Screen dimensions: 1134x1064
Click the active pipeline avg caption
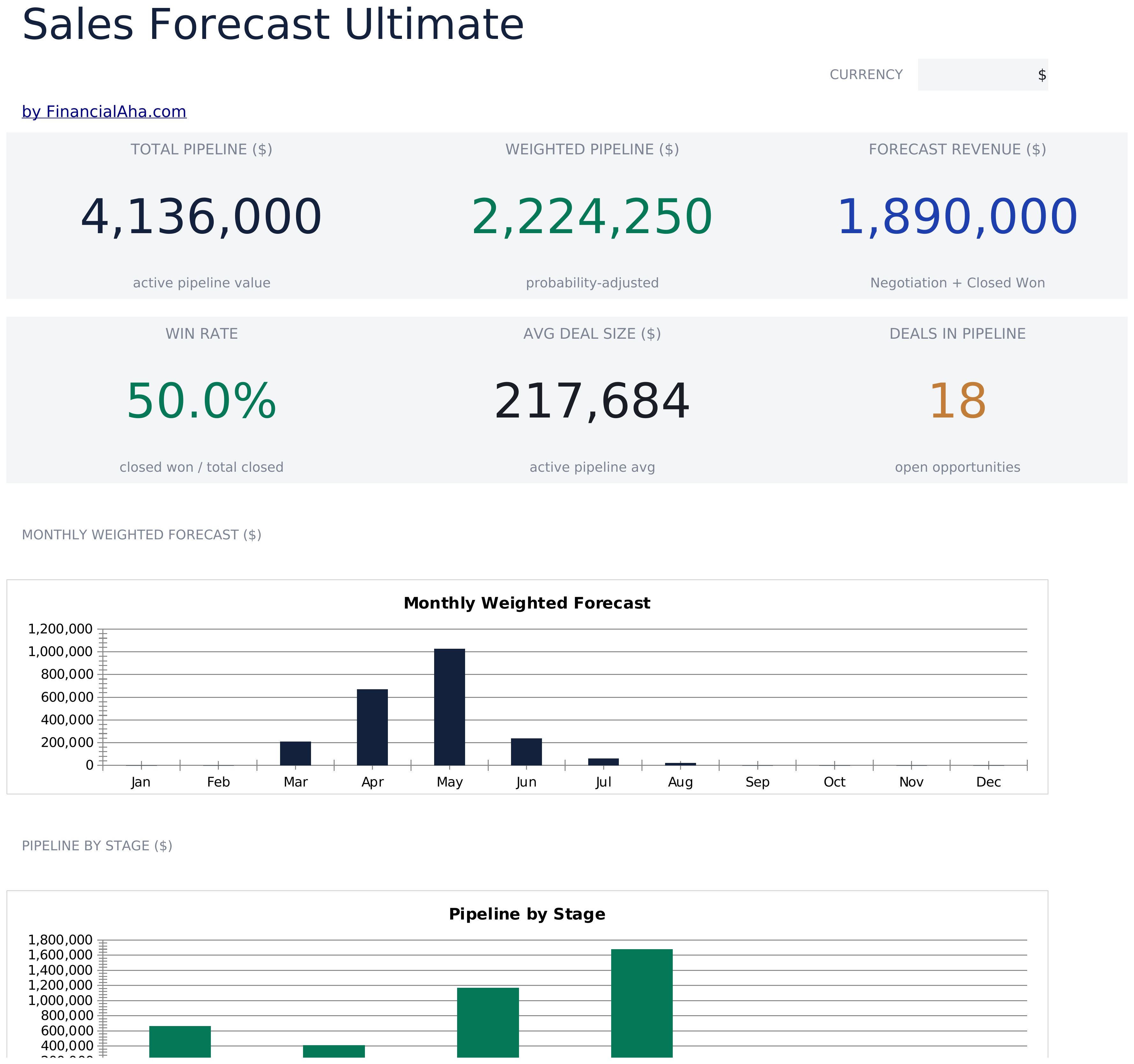[x=592, y=468]
